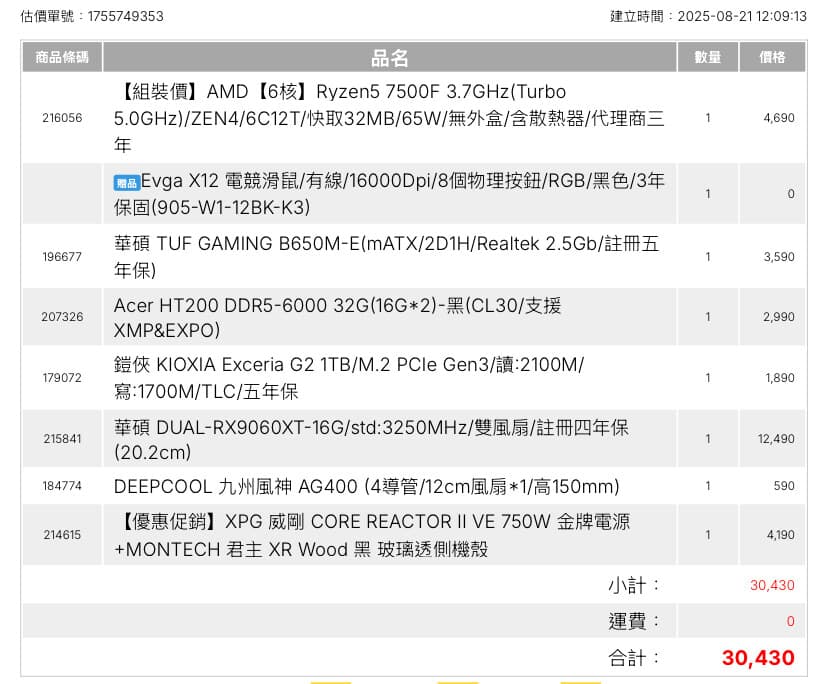Open the AMD Ryzen5 7500F product name
The image size is (828, 684).
click(389, 118)
